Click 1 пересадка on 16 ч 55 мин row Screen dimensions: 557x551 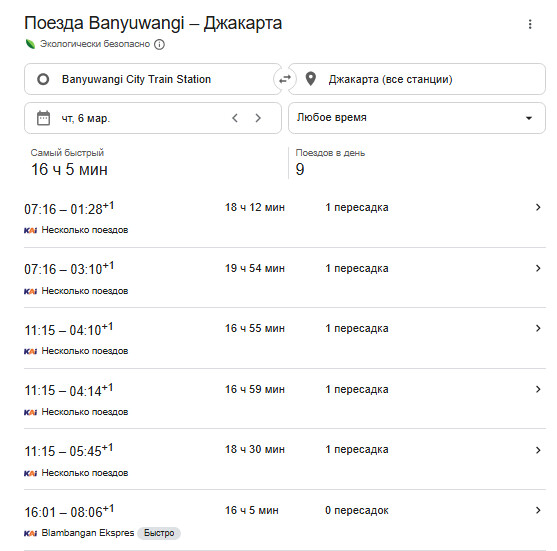[x=357, y=329]
